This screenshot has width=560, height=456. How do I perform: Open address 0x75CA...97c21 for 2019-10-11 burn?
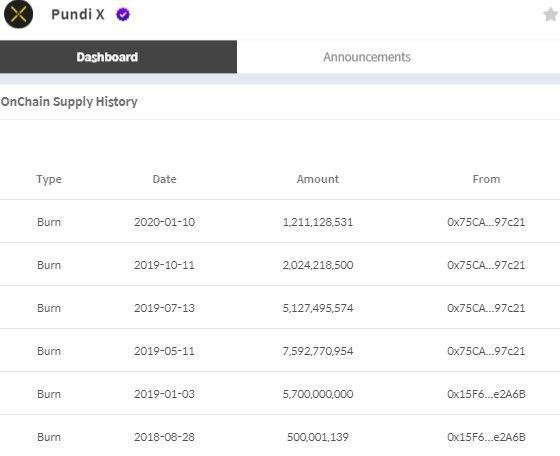click(486, 265)
